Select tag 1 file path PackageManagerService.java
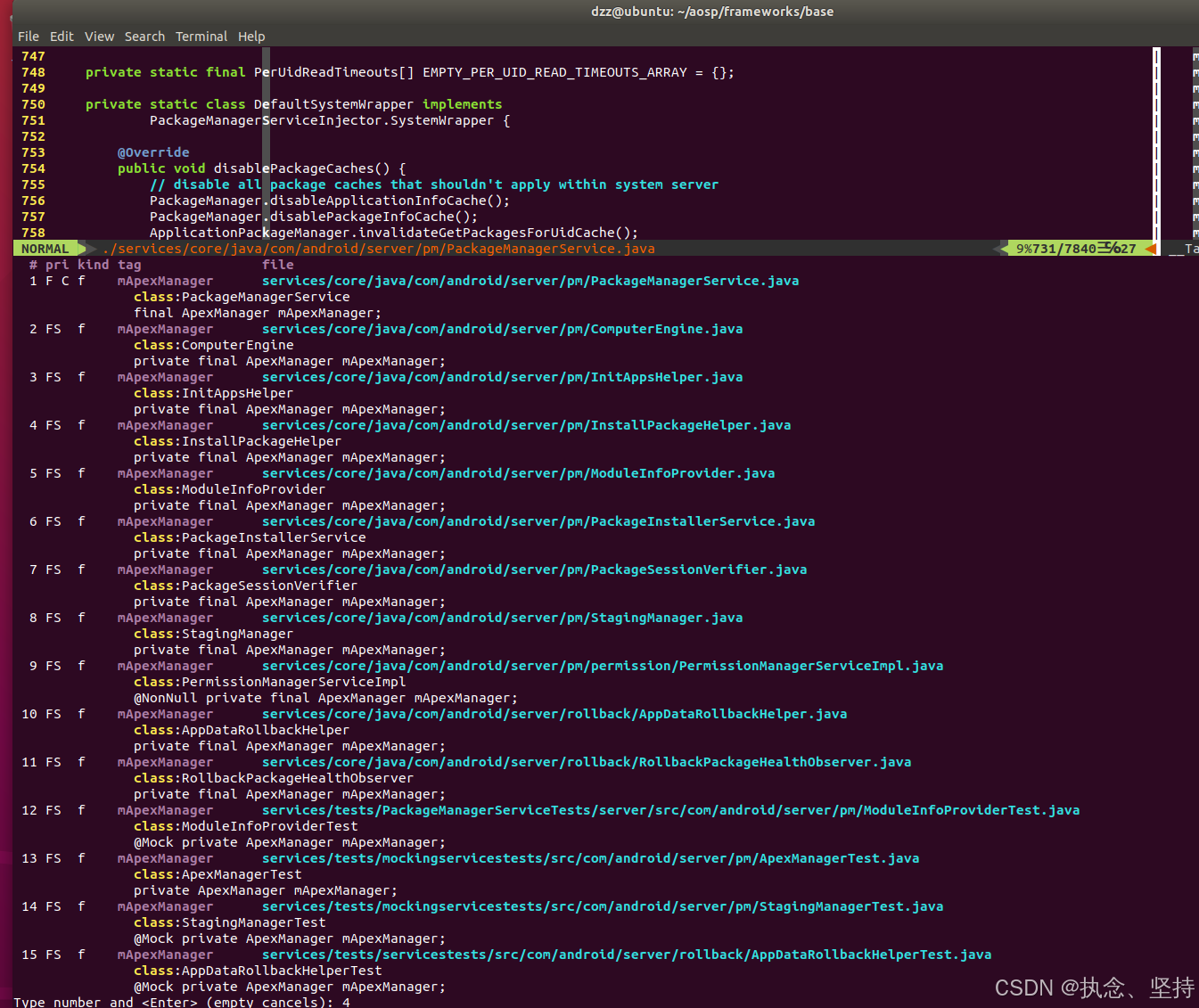 pos(530,281)
